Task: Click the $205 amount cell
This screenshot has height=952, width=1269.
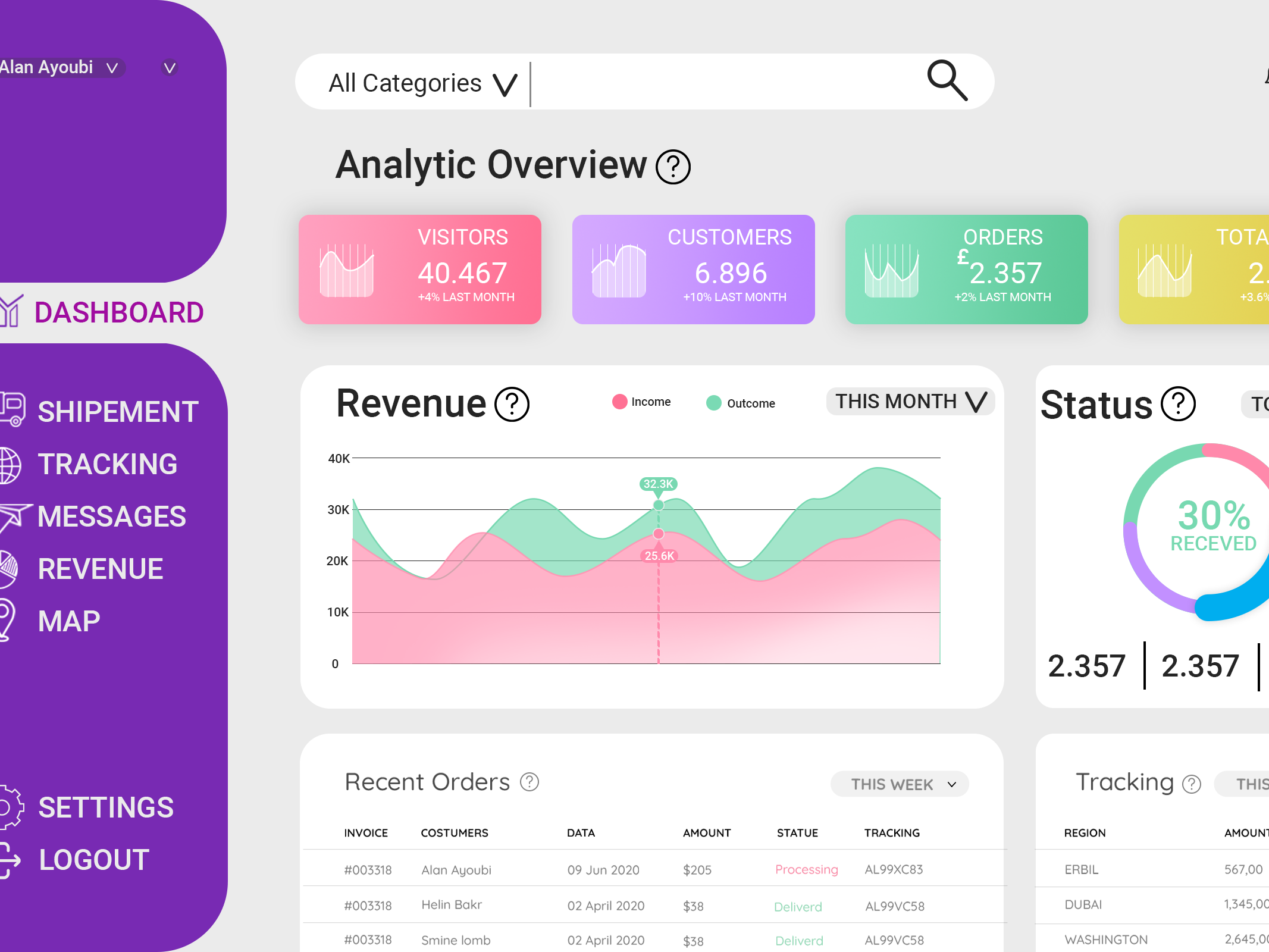Action: [x=697, y=870]
